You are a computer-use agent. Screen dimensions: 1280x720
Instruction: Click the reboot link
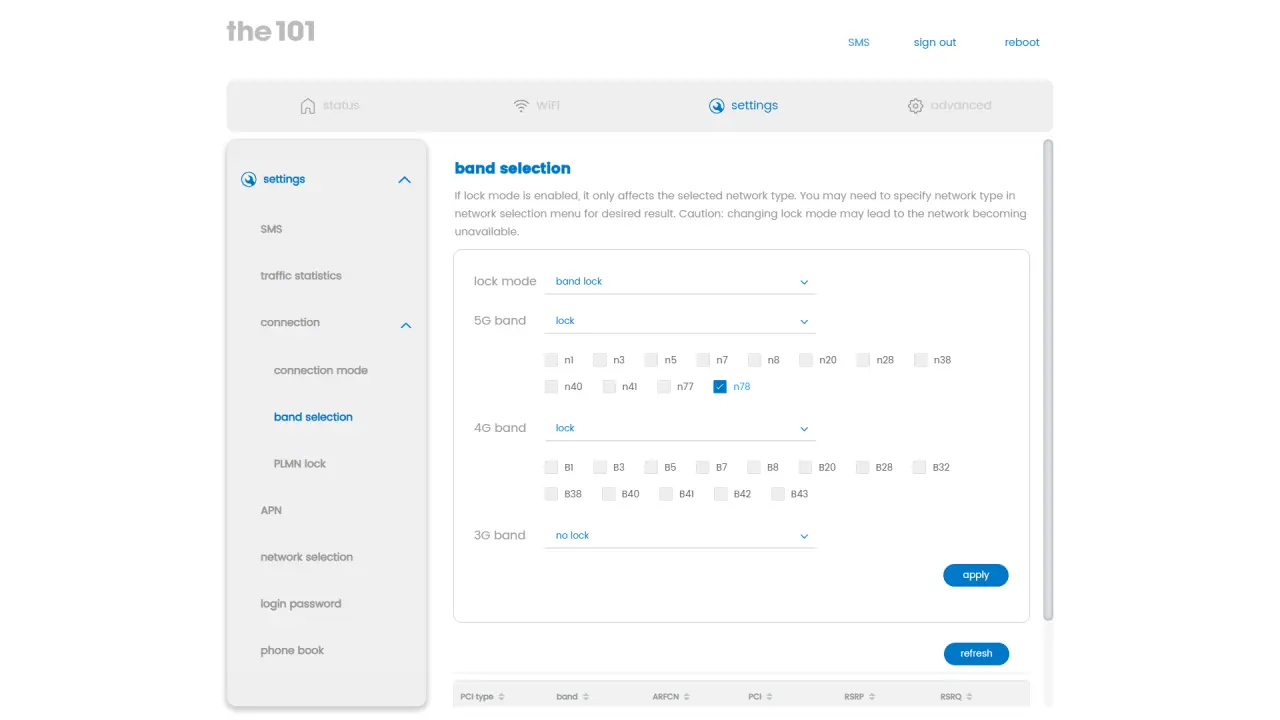(1022, 43)
